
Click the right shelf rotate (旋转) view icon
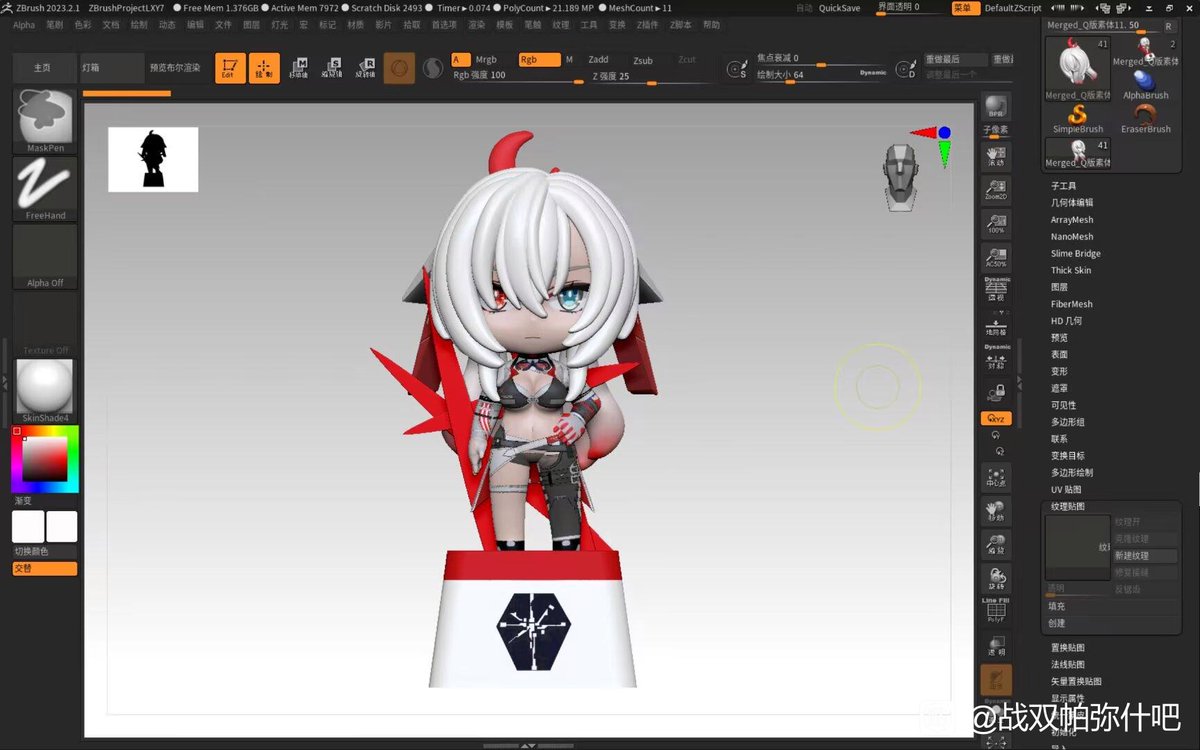(x=996, y=579)
